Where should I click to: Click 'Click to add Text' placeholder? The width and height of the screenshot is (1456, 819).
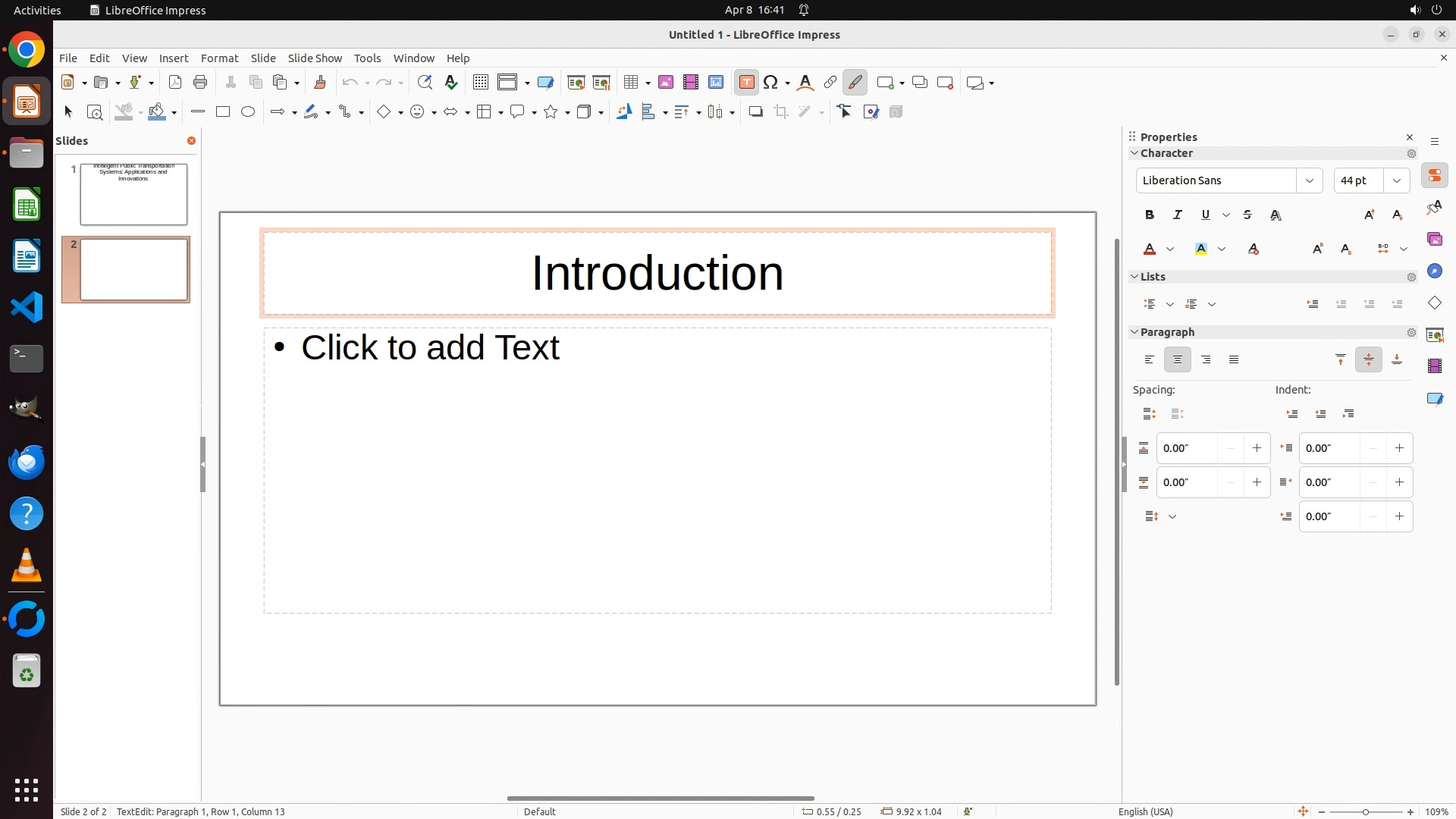(430, 347)
